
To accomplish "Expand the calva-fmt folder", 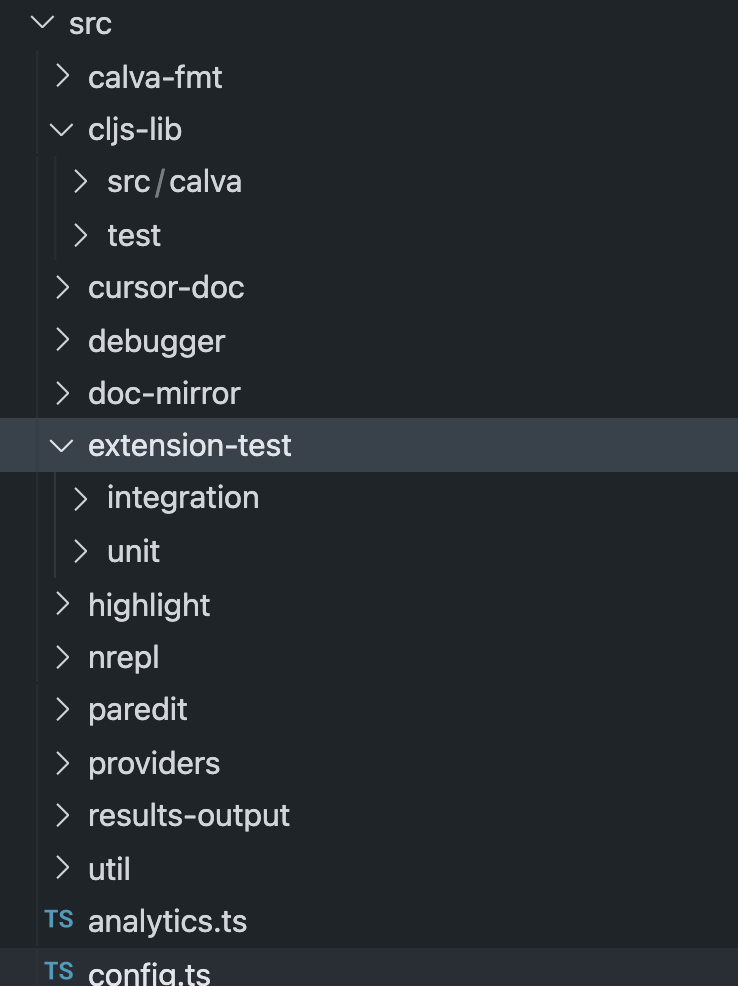I will coord(155,77).
